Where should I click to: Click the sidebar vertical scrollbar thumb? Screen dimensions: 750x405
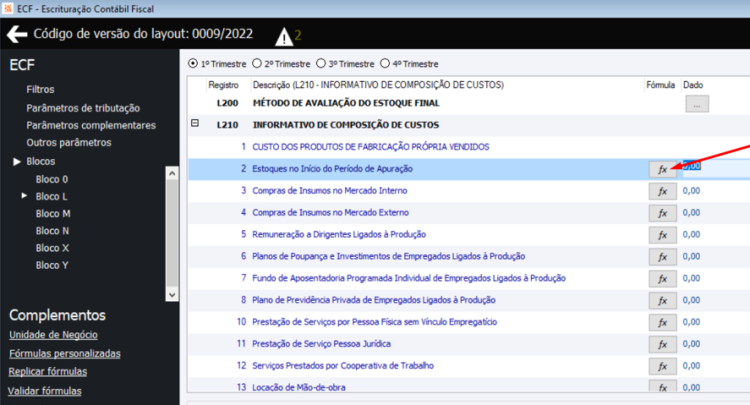click(x=172, y=234)
